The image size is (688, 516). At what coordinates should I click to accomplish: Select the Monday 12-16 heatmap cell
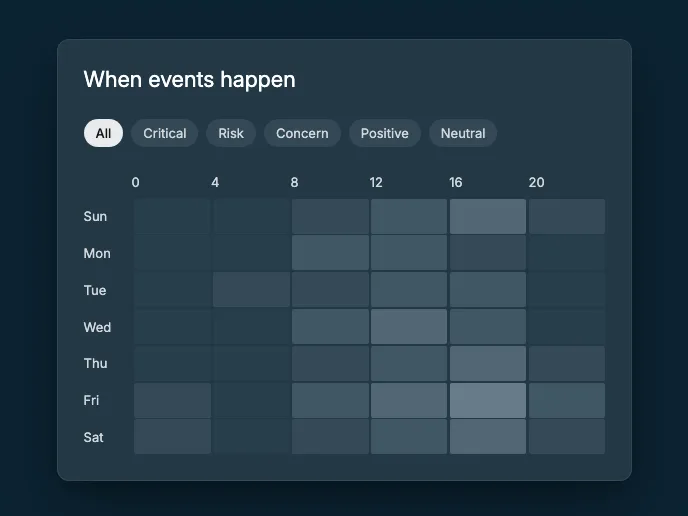(x=409, y=253)
